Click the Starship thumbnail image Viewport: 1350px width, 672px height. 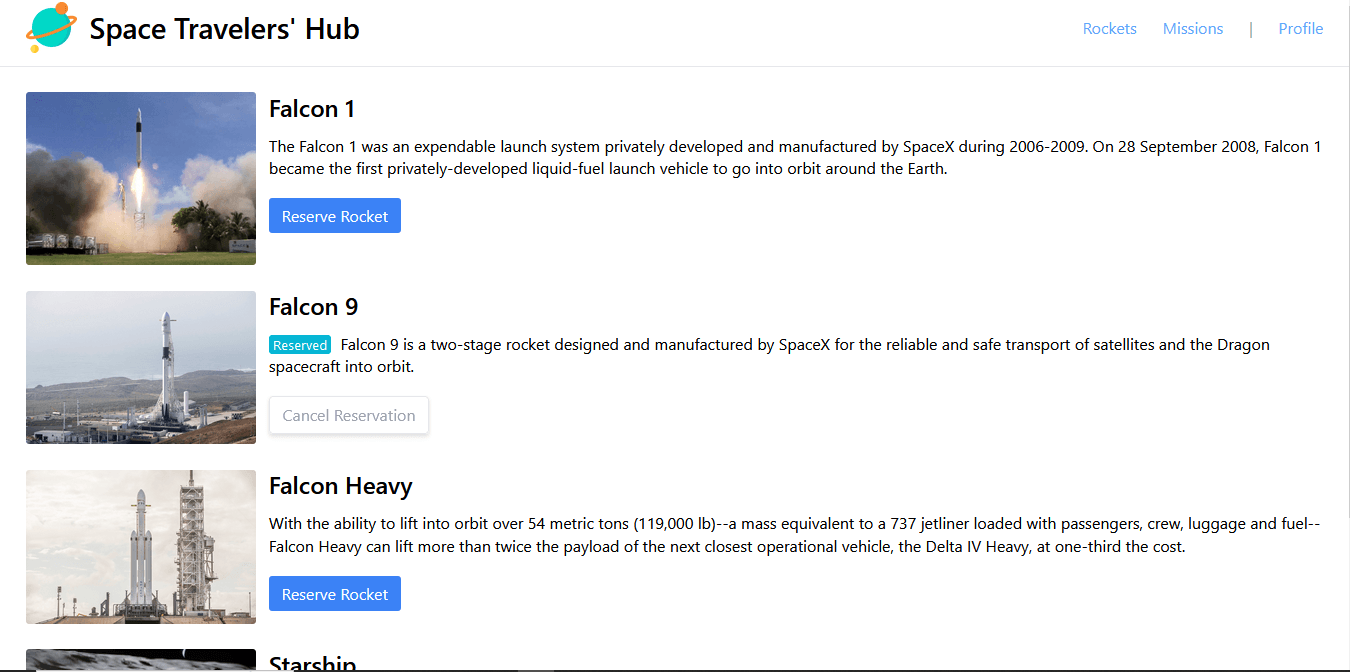click(141, 660)
